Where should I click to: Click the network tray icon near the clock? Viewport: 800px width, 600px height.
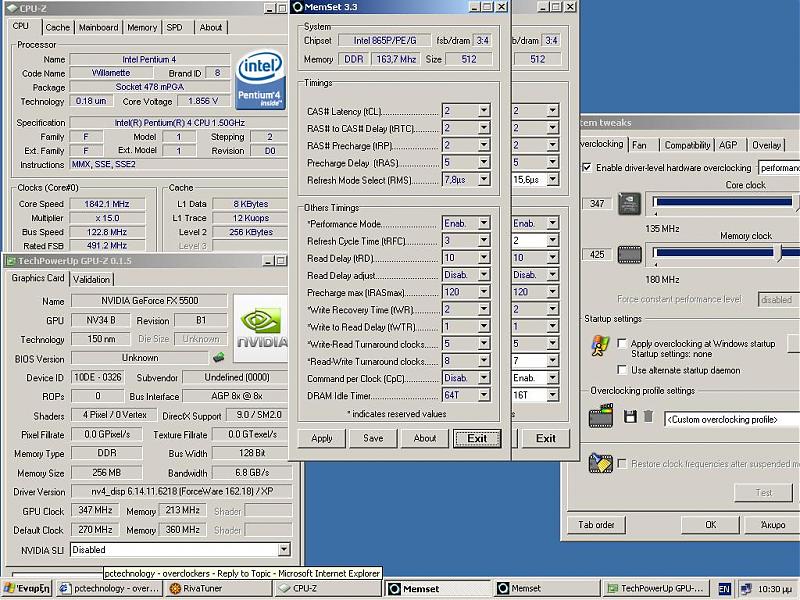[x=745, y=589]
